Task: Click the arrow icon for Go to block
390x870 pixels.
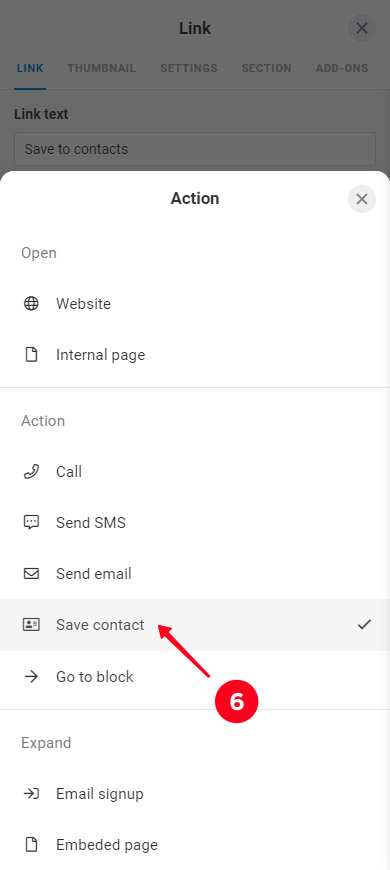Action: tap(31, 676)
